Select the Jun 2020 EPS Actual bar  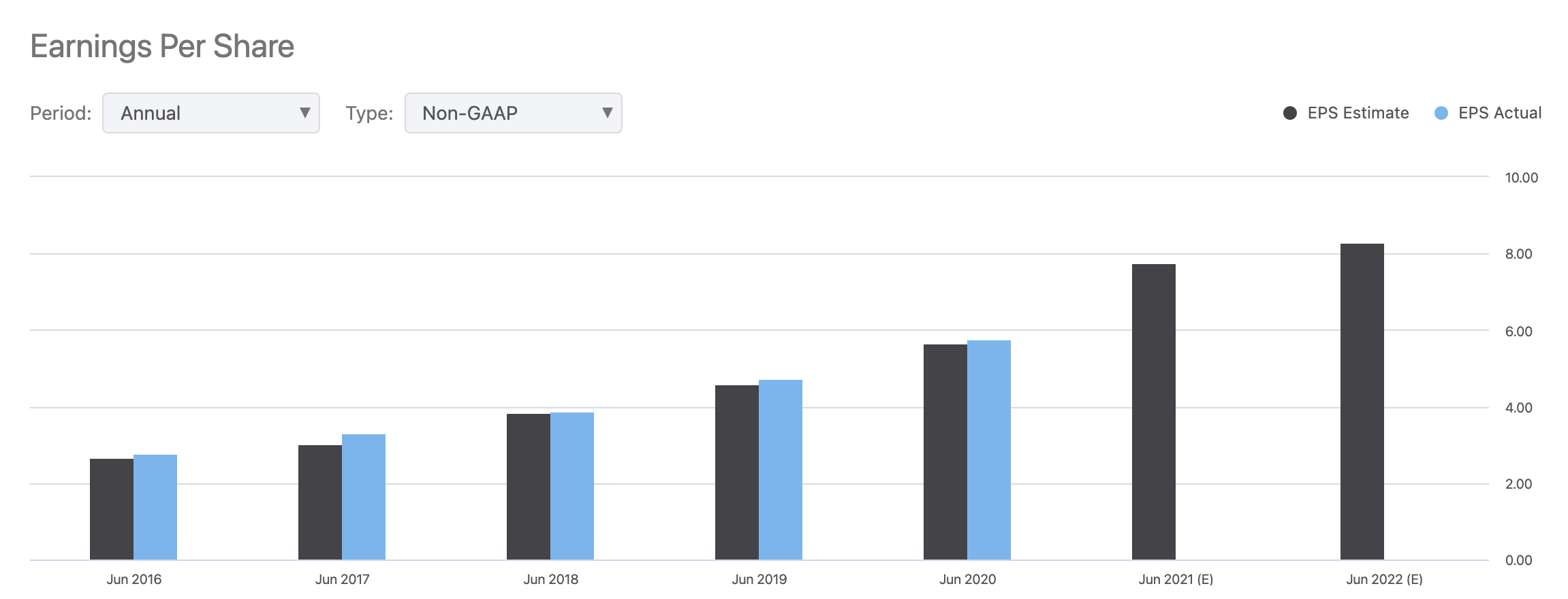(x=989, y=450)
